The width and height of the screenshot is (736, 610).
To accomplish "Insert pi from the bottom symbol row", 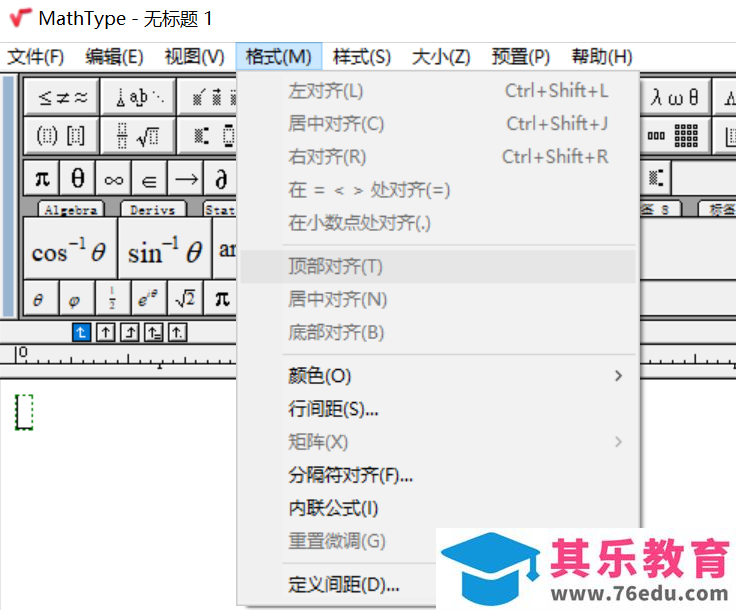I will click(x=221, y=298).
